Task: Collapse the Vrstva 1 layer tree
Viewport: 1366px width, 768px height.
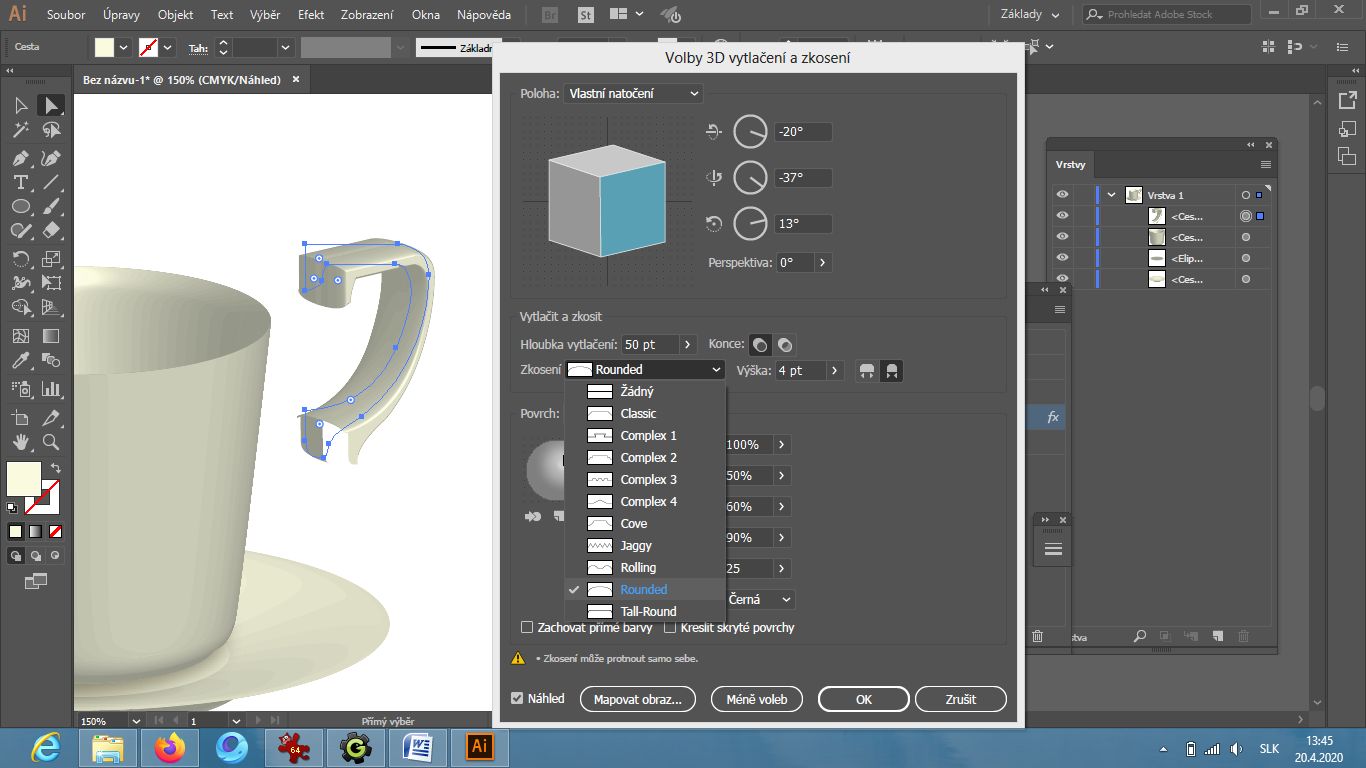Action: [x=1112, y=195]
